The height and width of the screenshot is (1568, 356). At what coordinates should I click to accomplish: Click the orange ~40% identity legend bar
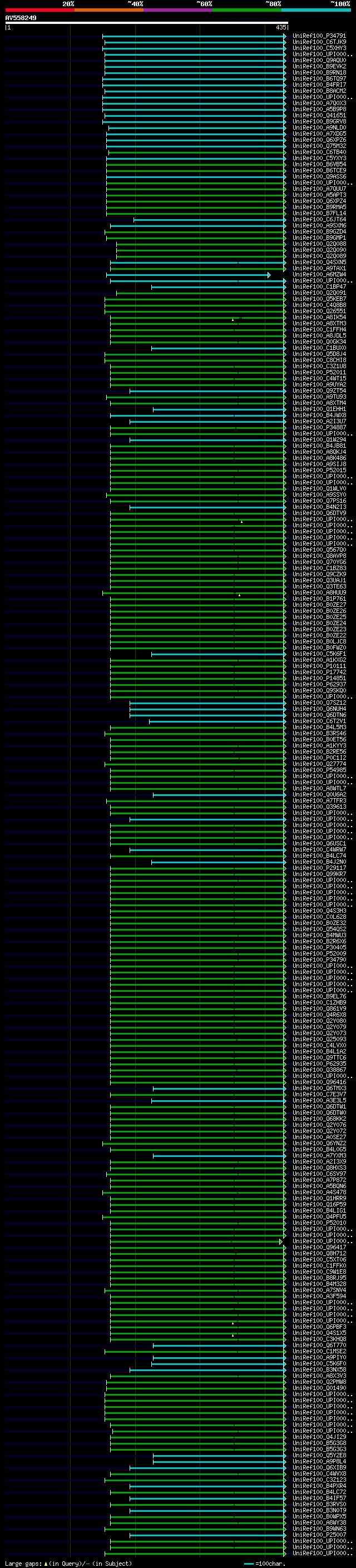tap(109, 10)
